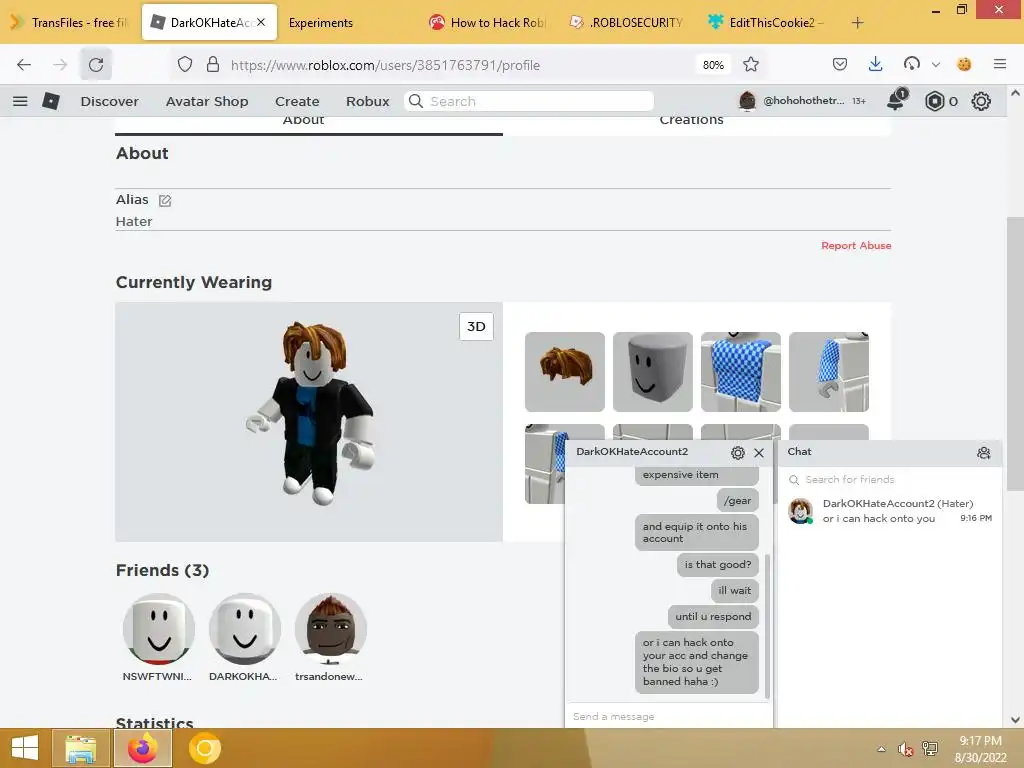Click the headphones extension icon

(912, 65)
